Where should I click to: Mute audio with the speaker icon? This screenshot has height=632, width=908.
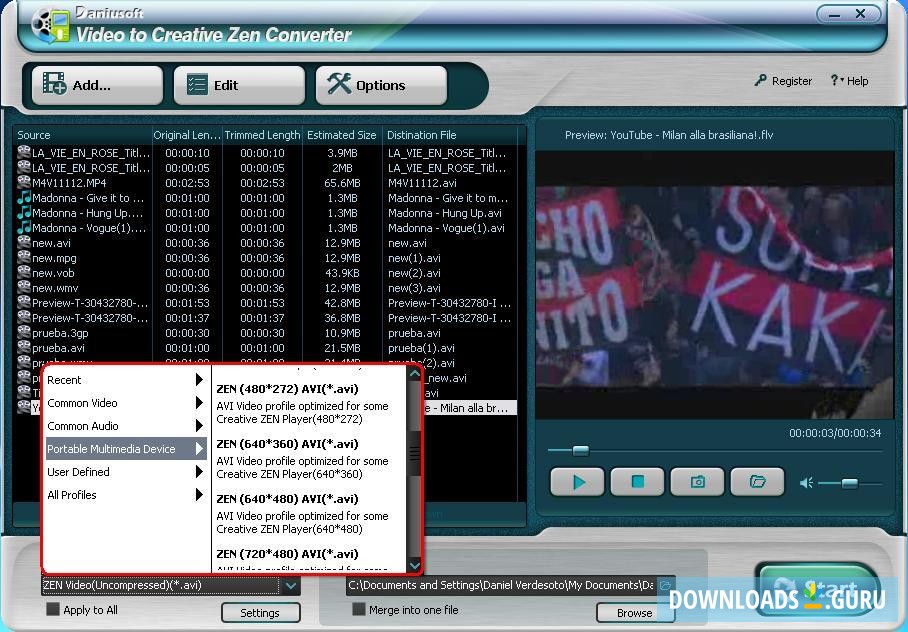pos(806,483)
